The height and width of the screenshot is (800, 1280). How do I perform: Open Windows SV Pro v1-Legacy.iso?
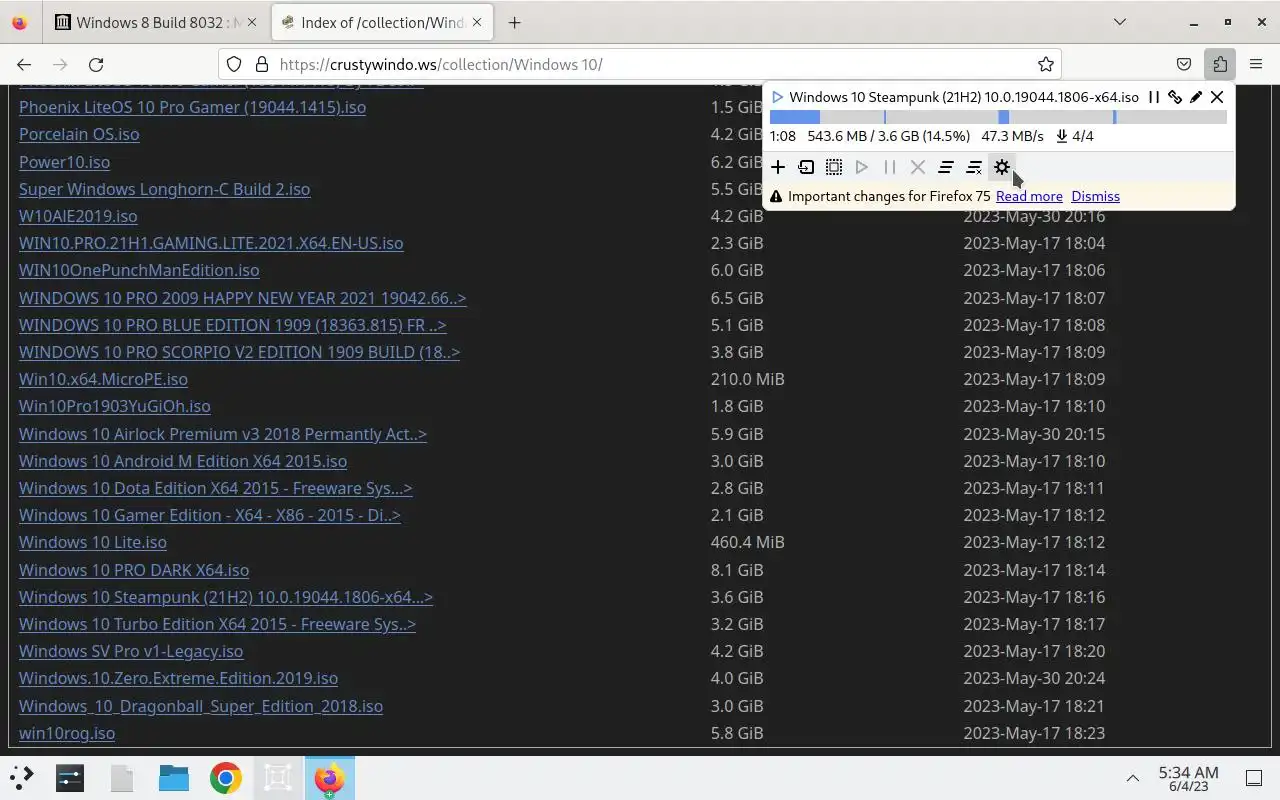point(131,651)
